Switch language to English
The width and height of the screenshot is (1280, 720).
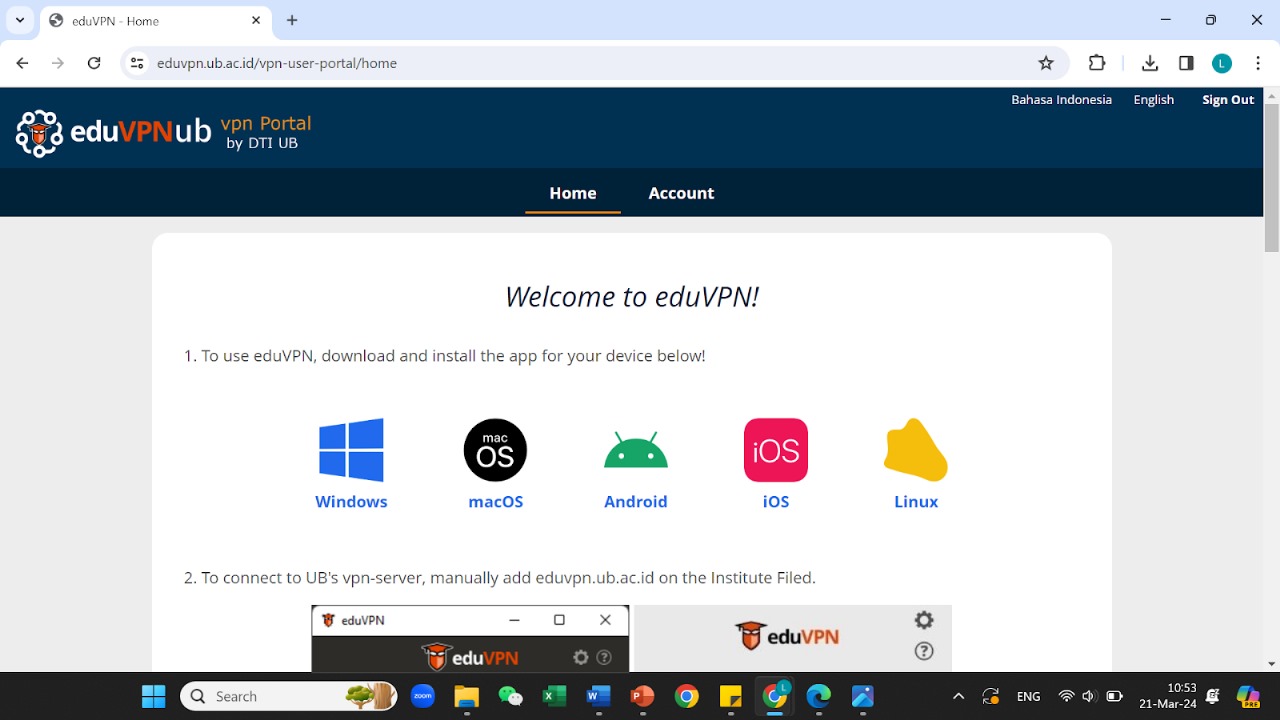[1153, 99]
